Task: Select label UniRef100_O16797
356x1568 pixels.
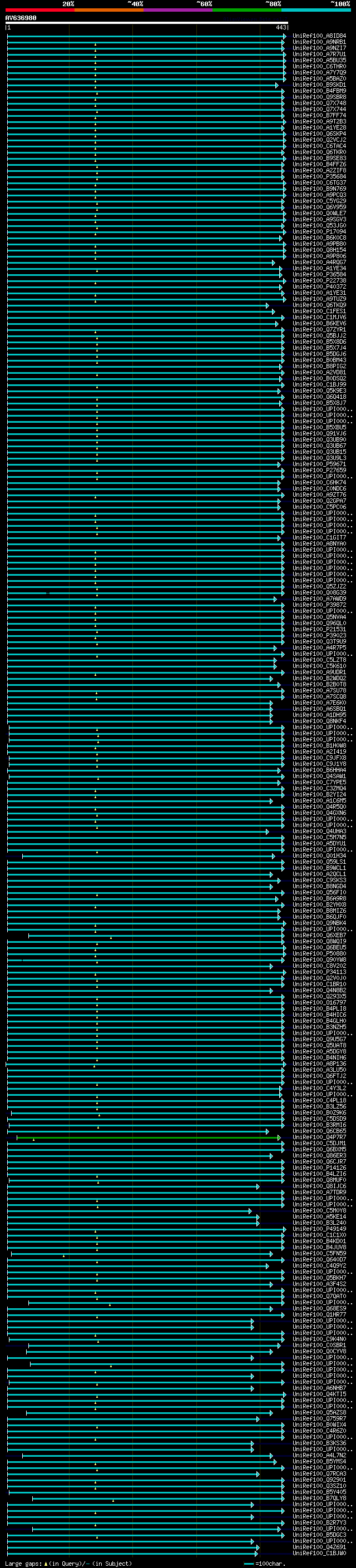Action: click(319, 1002)
